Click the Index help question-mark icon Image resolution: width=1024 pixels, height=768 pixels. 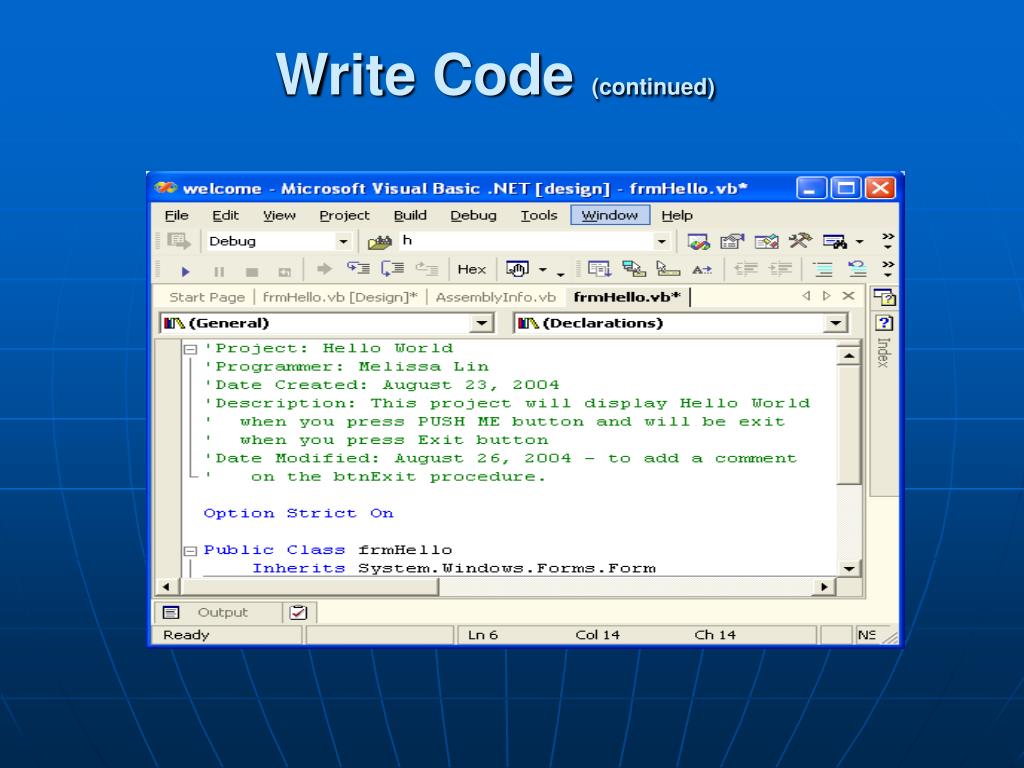tap(884, 323)
